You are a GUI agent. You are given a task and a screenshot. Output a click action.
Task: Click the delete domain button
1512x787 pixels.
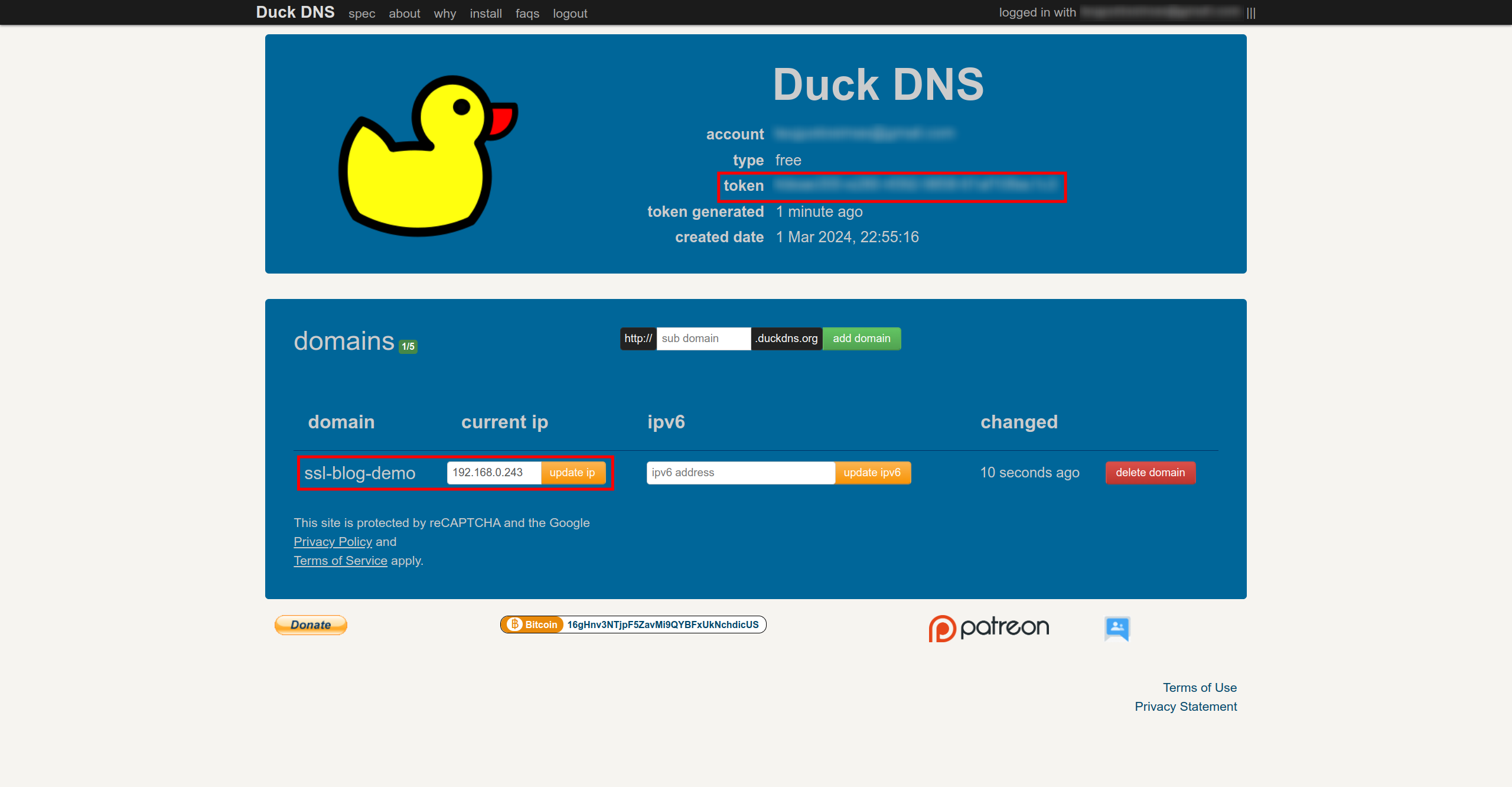tap(1150, 472)
